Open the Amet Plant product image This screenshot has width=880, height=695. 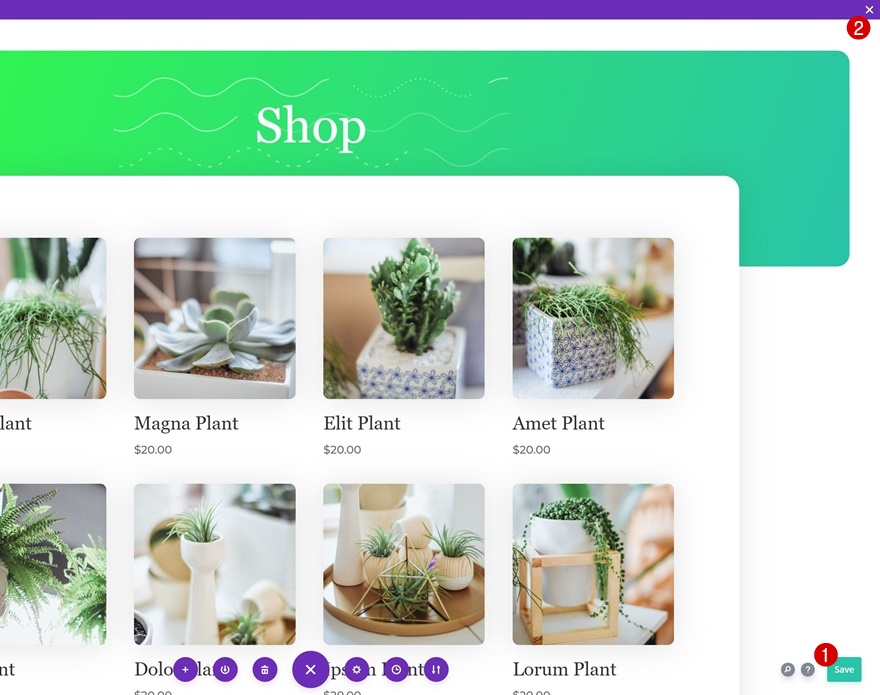tap(593, 318)
